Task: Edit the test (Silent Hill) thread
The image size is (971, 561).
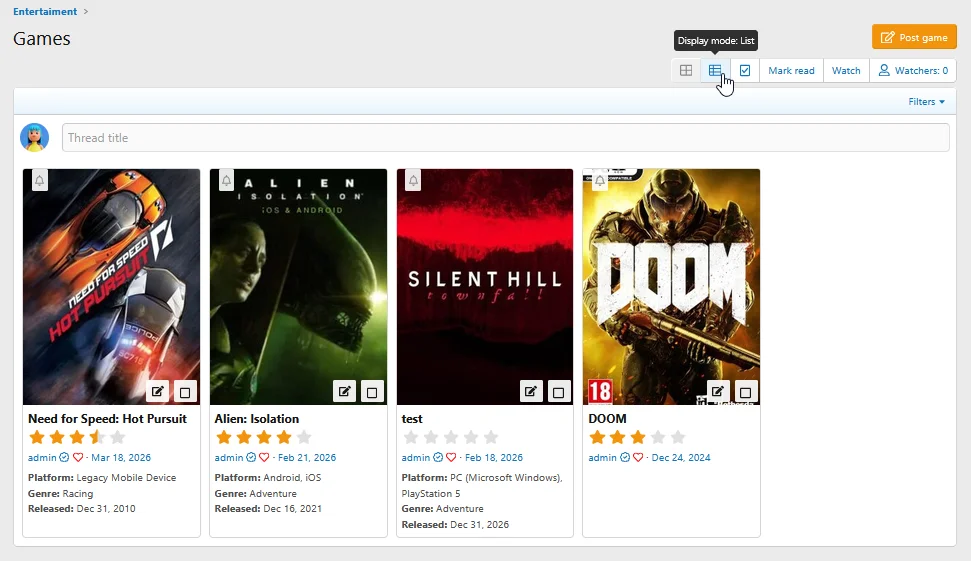Action: [x=531, y=391]
